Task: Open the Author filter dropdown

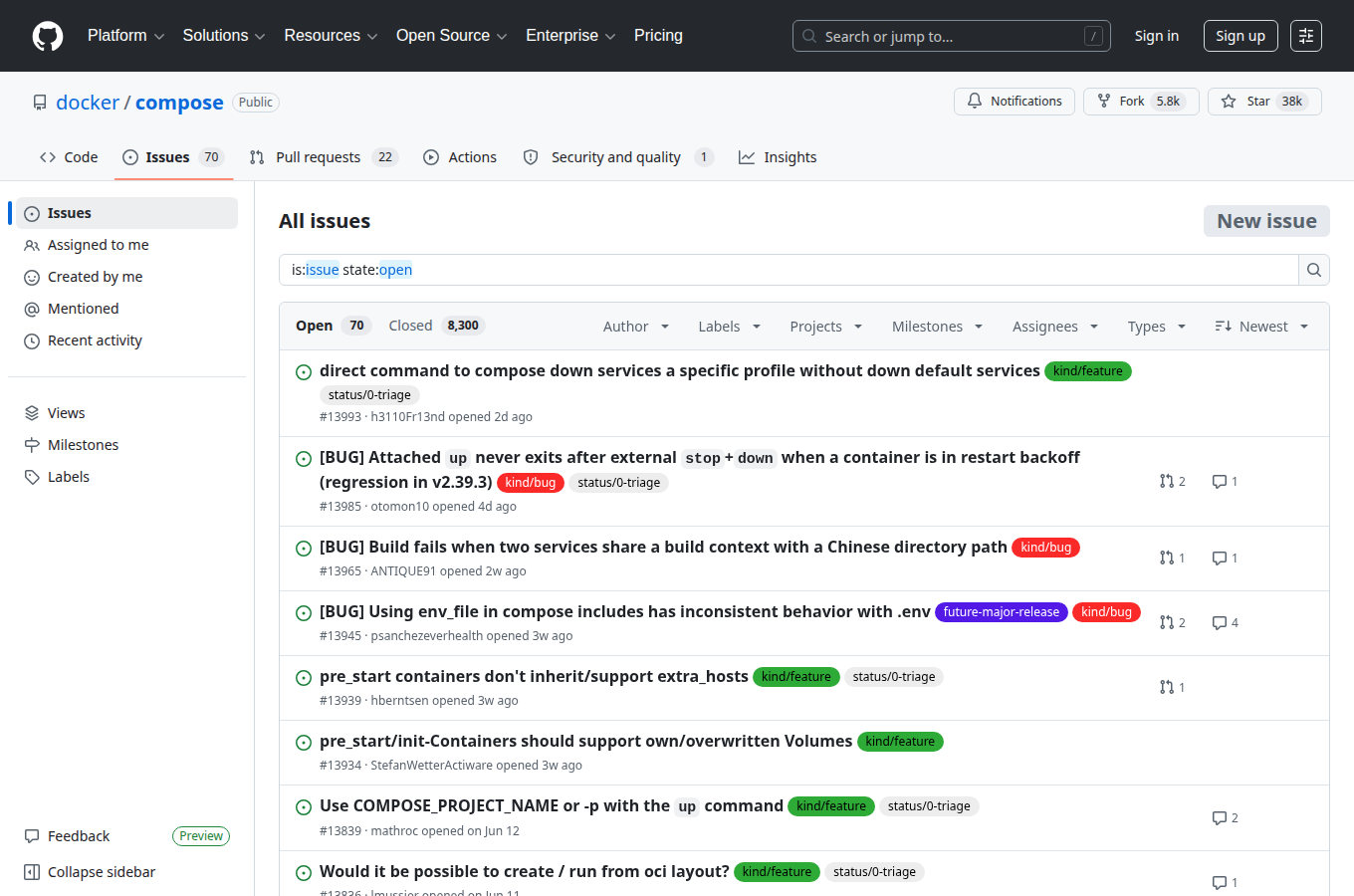Action: click(636, 327)
